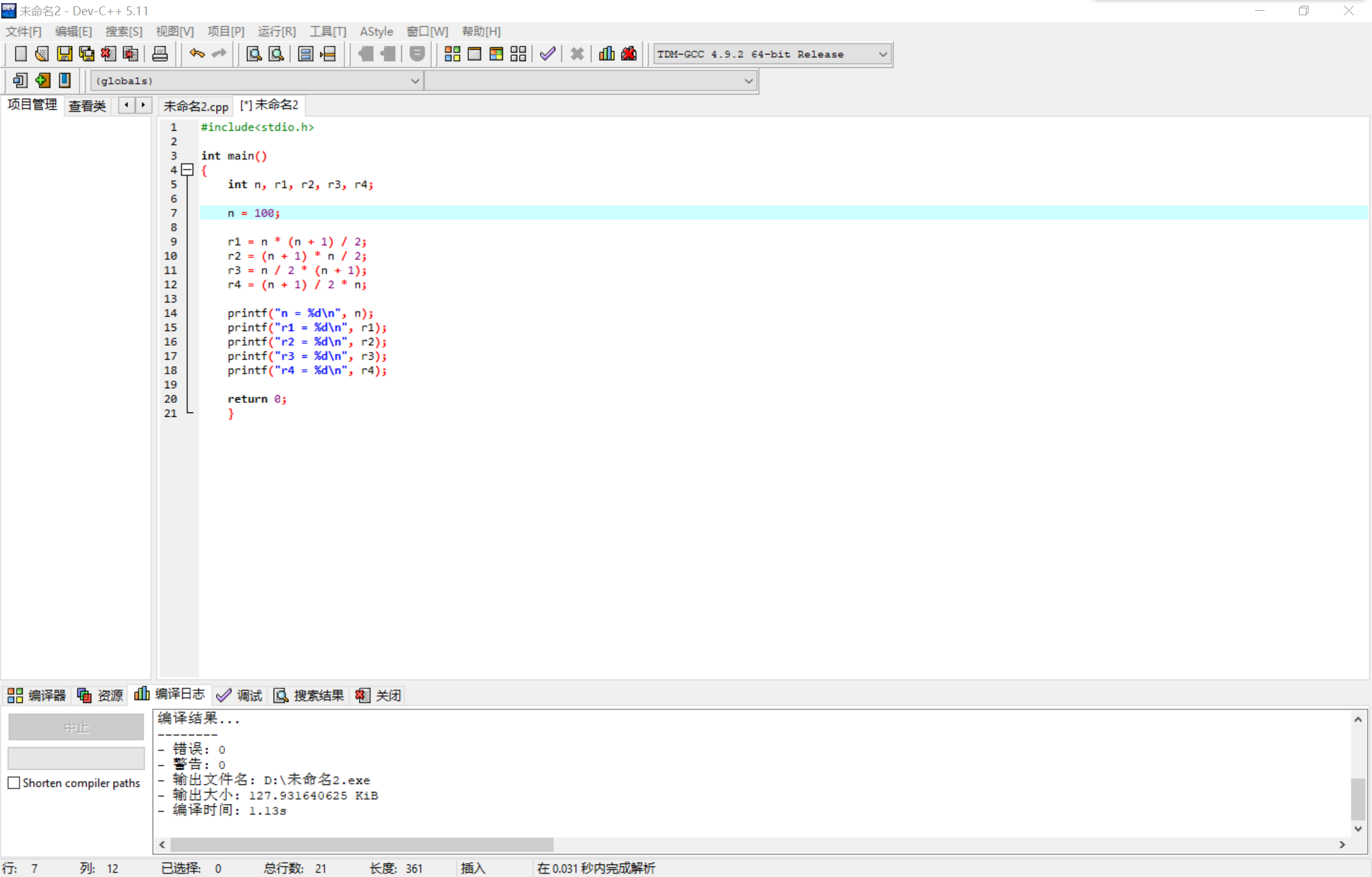
Task: Open the 调试 bottom tab
Action: click(239, 695)
